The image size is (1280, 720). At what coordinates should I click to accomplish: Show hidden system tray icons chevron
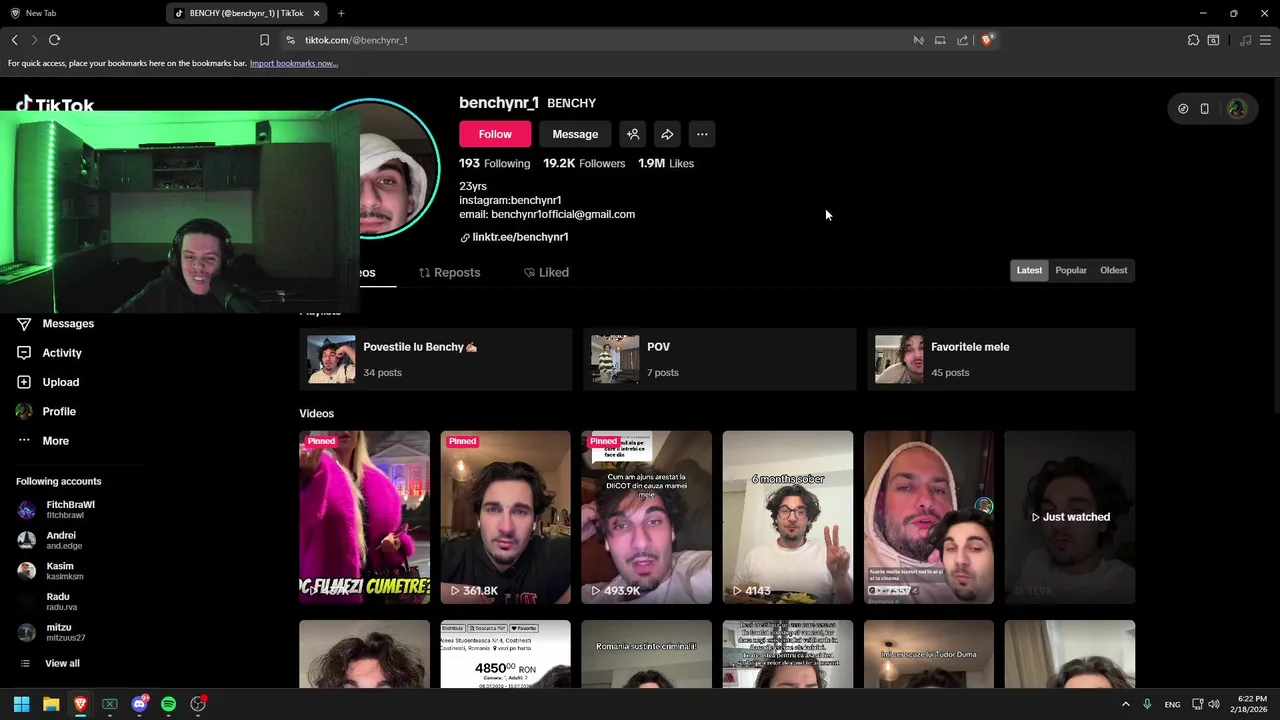coord(1125,704)
